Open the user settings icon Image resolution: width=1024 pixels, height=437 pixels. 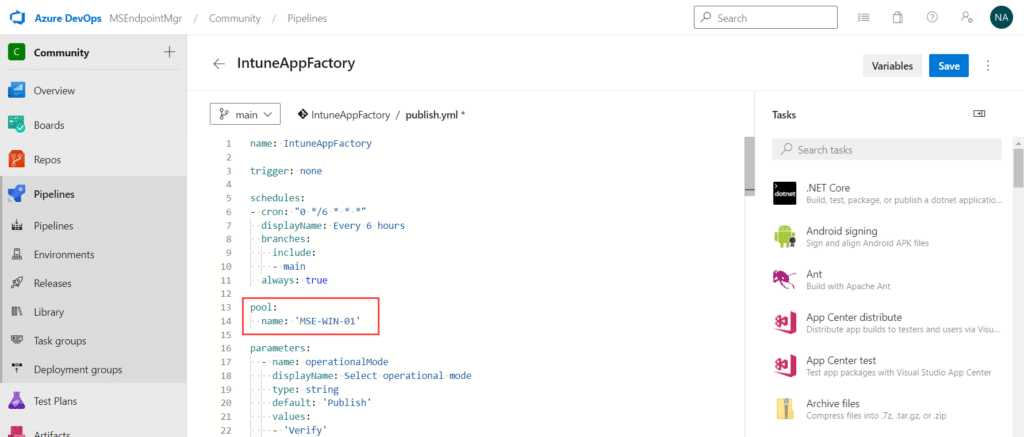[x=967, y=18]
